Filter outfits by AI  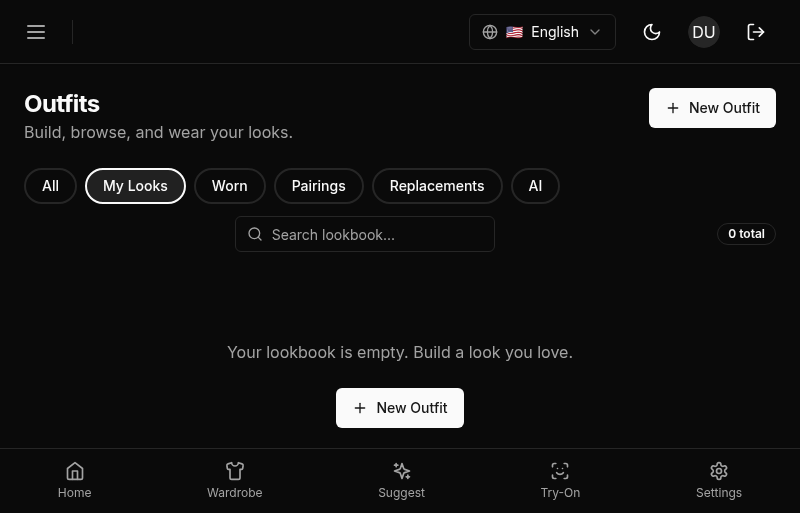535,186
